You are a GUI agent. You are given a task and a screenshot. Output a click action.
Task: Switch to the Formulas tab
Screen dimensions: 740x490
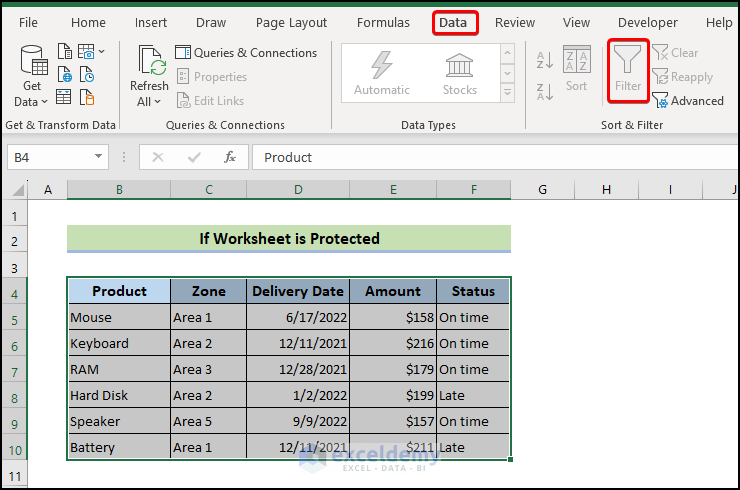(x=383, y=23)
